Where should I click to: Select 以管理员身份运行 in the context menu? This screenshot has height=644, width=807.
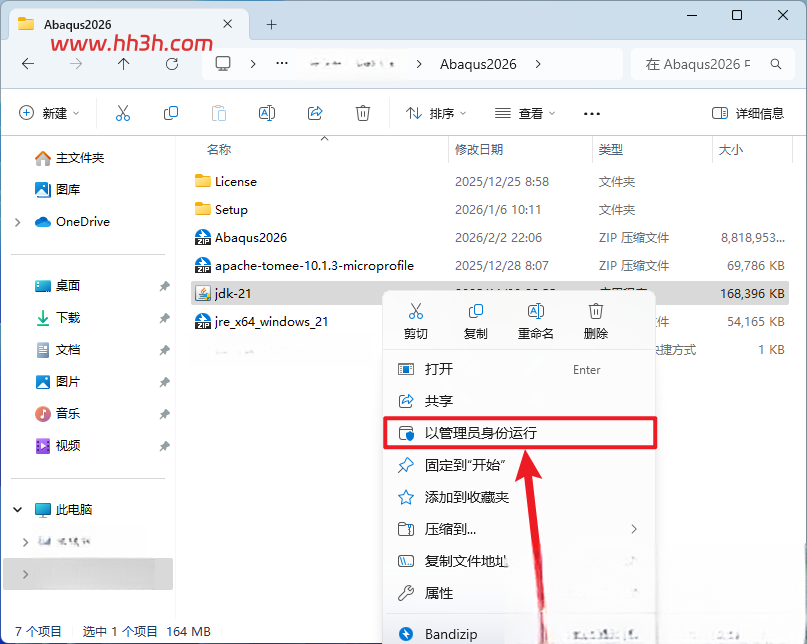[x=519, y=433]
